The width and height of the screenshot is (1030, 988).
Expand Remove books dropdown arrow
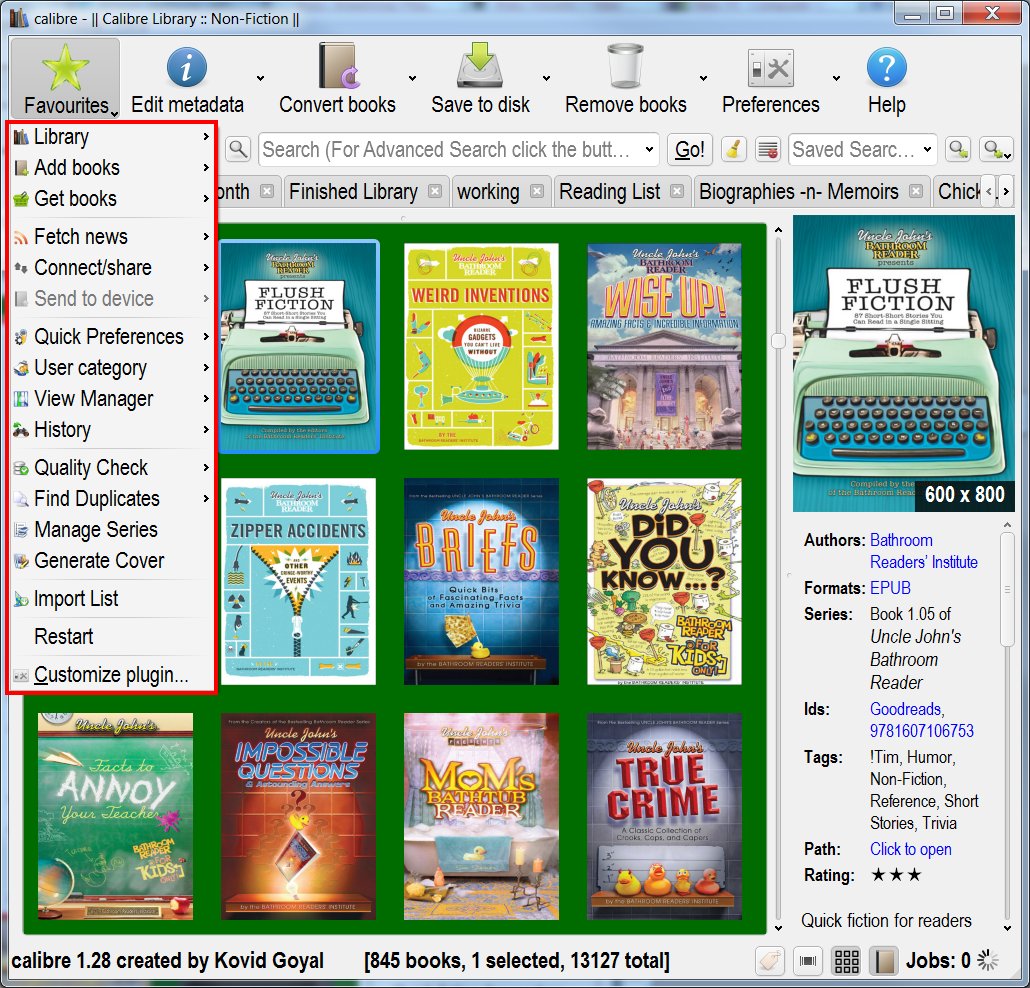point(704,78)
